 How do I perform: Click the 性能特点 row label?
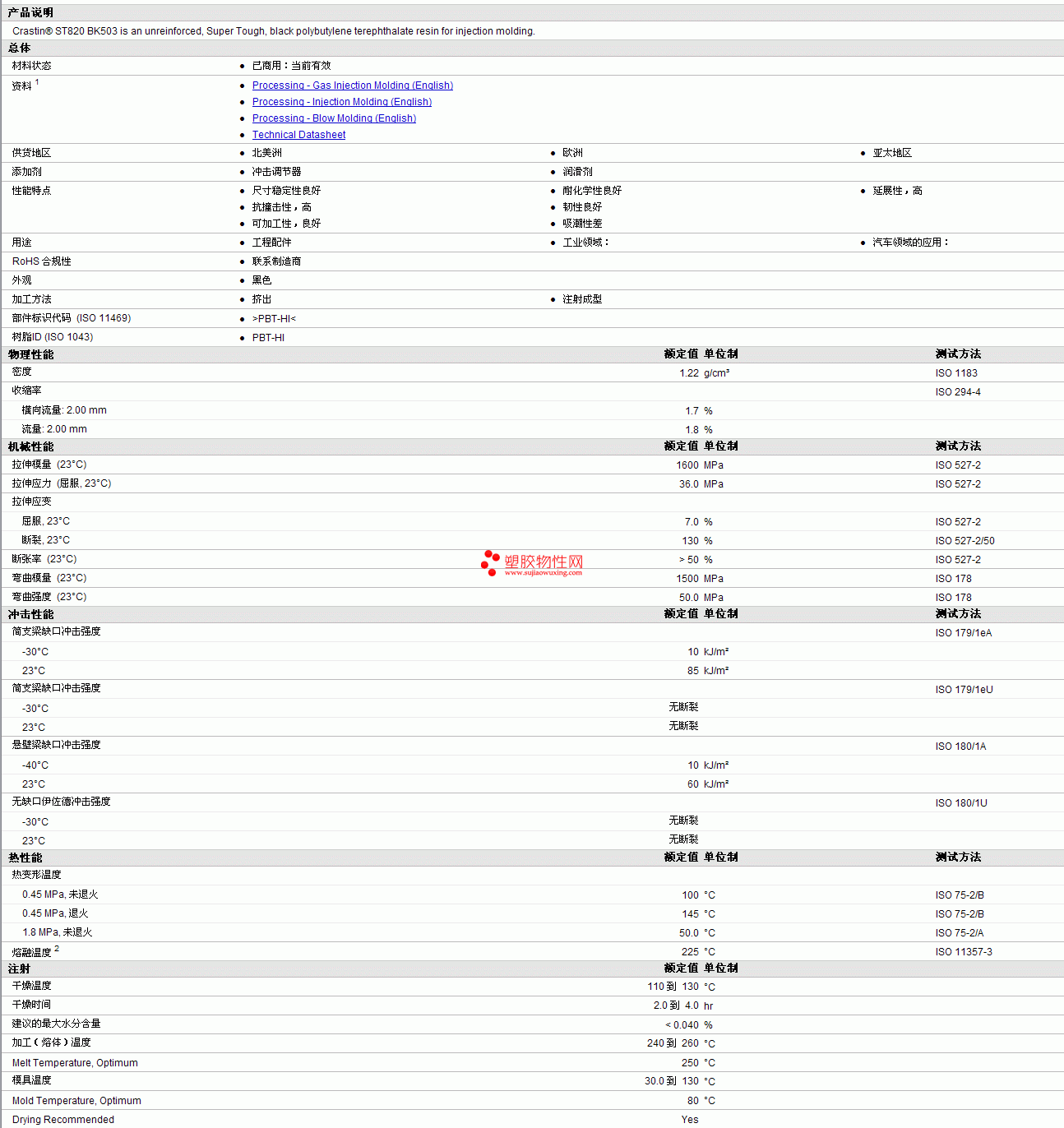pos(31,191)
